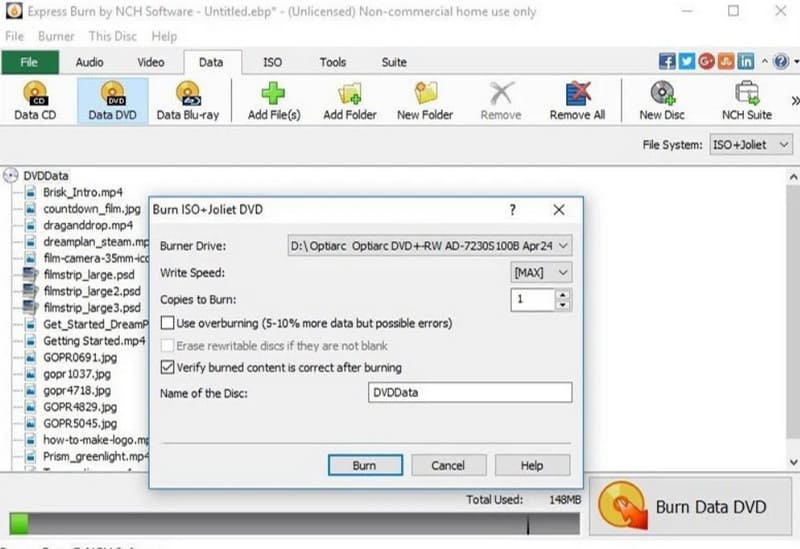Viewport: 800px width, 549px height.
Task: Open the Burner menu
Action: click(x=56, y=36)
